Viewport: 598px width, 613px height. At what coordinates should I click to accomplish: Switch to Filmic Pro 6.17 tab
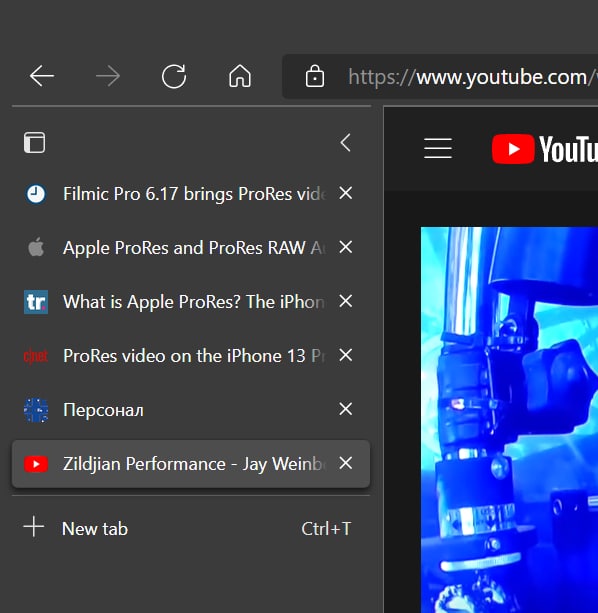tap(191, 194)
